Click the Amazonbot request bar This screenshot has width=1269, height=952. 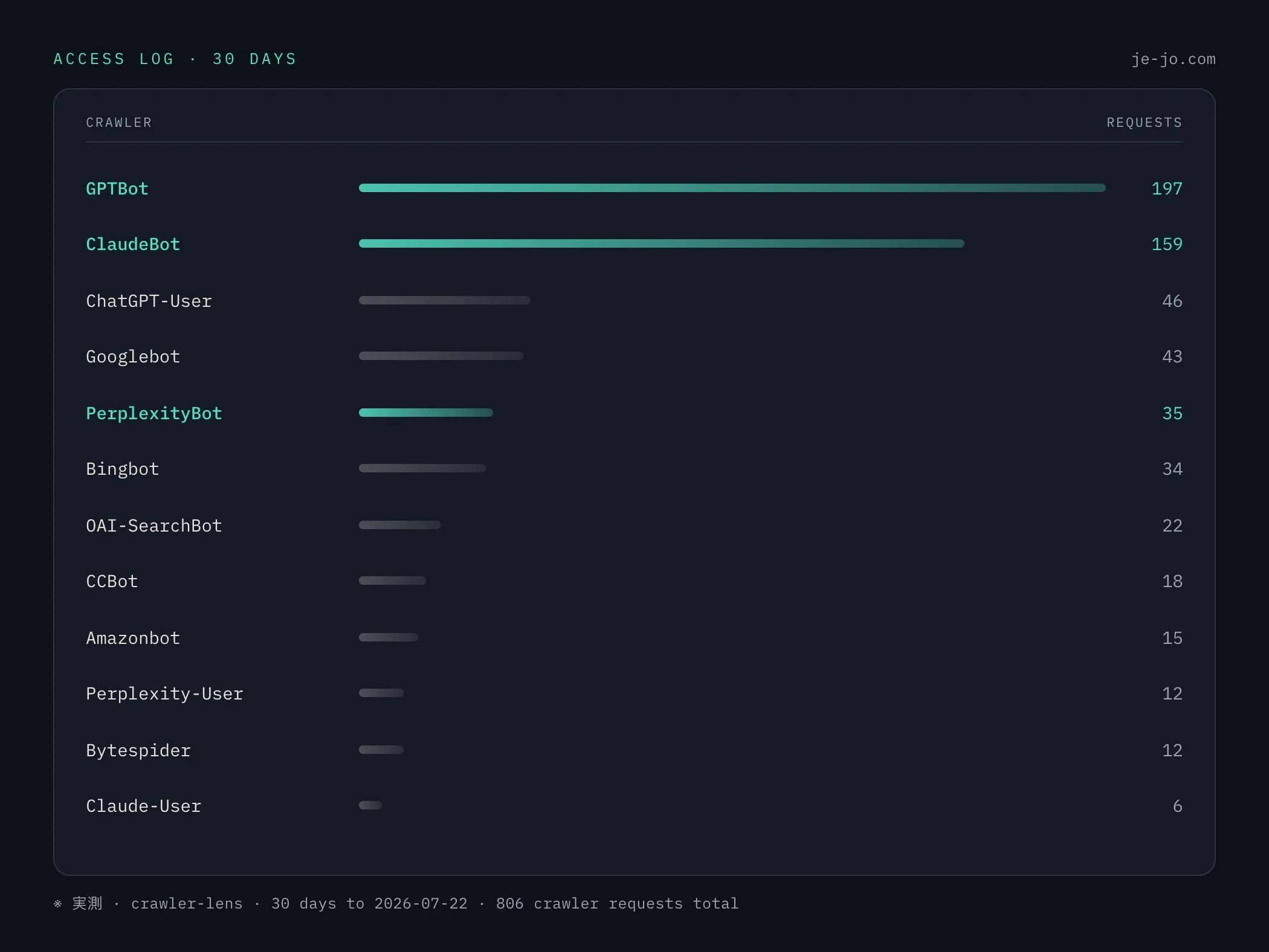coord(389,637)
